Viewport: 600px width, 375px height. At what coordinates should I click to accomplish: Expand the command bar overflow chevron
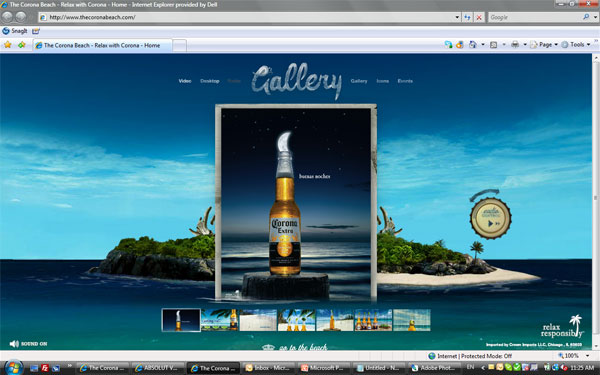(596, 41)
